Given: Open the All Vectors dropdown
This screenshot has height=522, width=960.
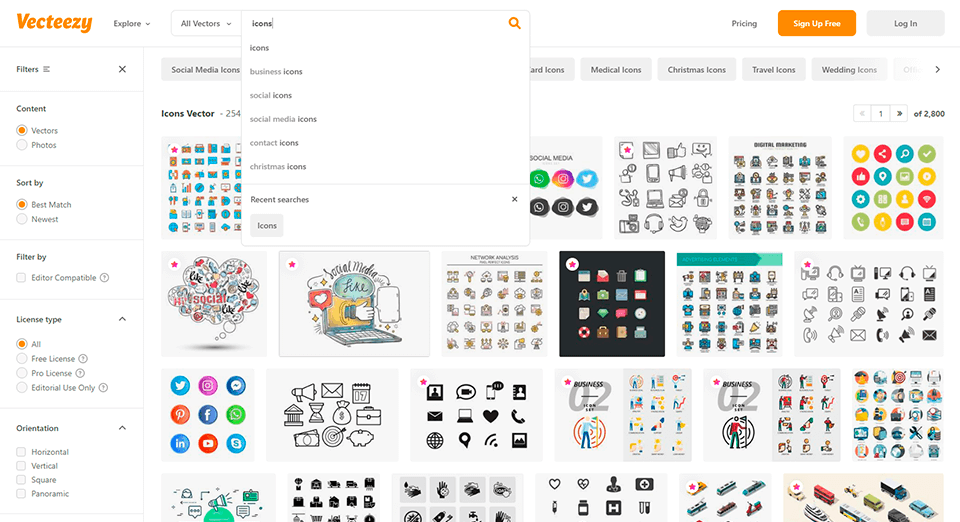Looking at the screenshot, I should tap(206, 23).
